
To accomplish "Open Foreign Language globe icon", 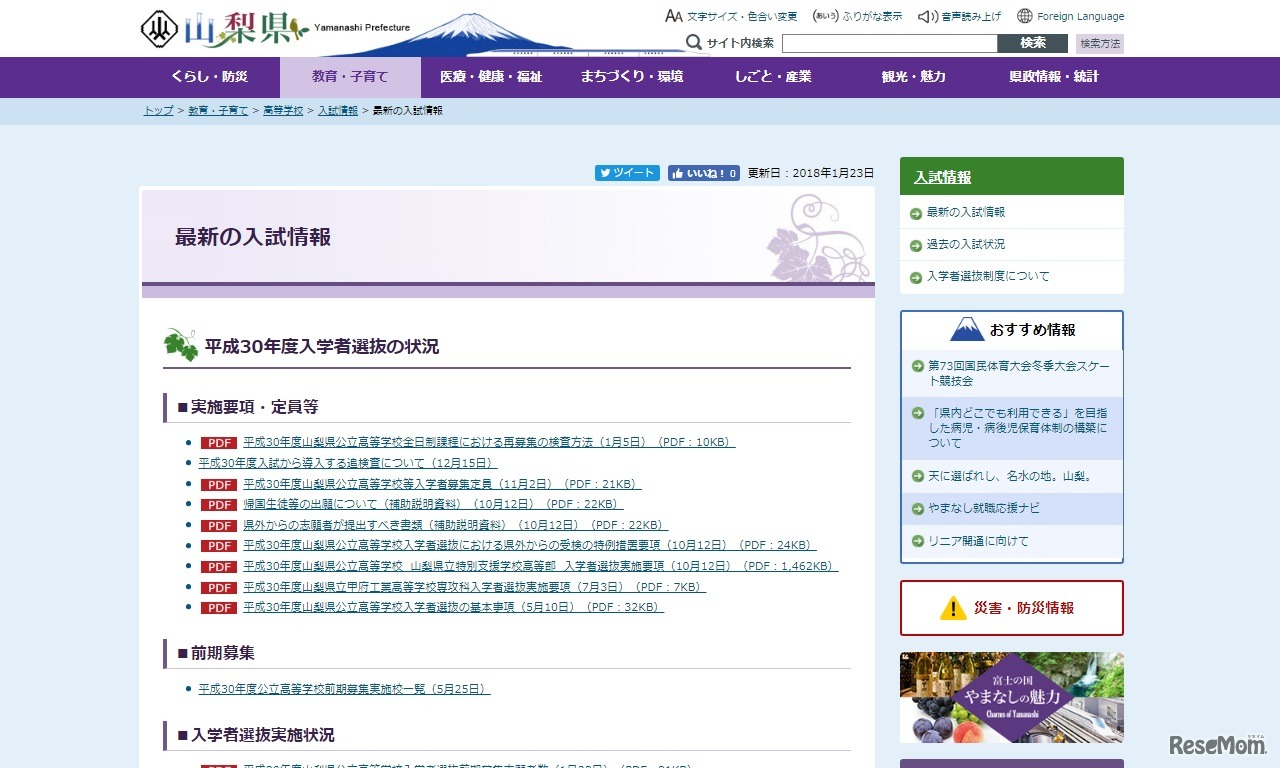I will (x=1023, y=16).
